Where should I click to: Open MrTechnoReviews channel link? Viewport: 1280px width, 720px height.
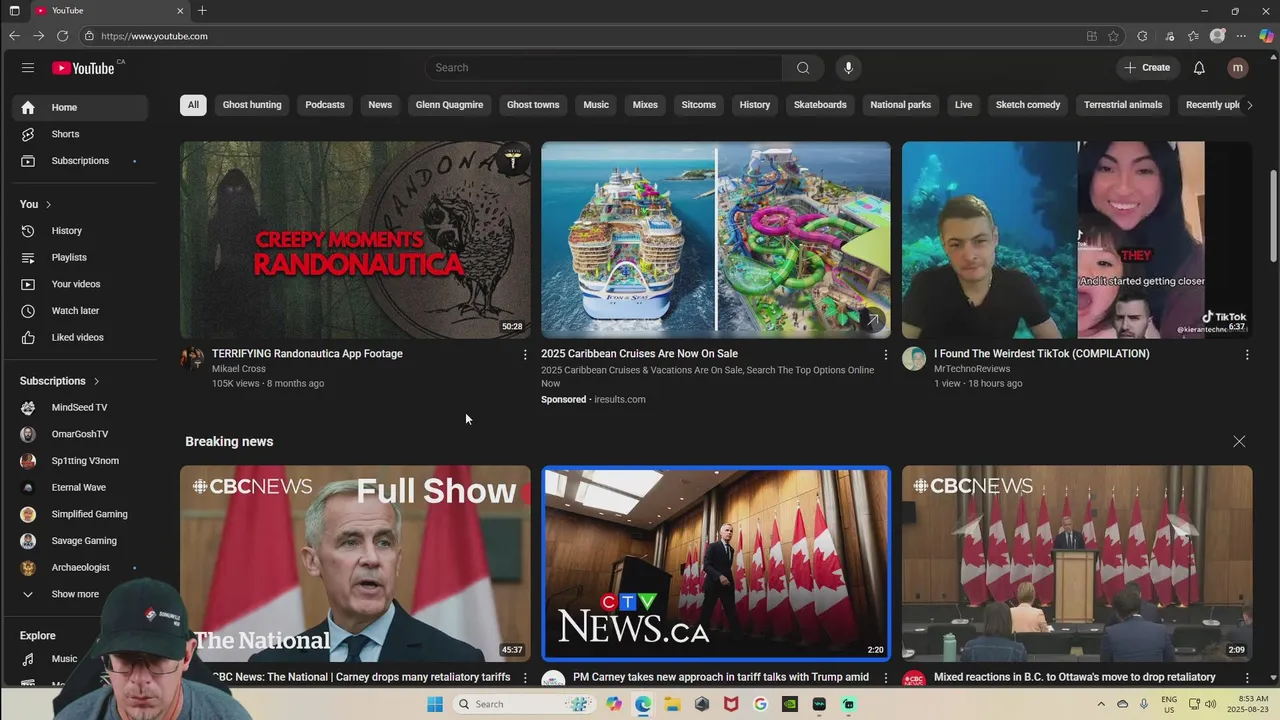click(x=972, y=369)
